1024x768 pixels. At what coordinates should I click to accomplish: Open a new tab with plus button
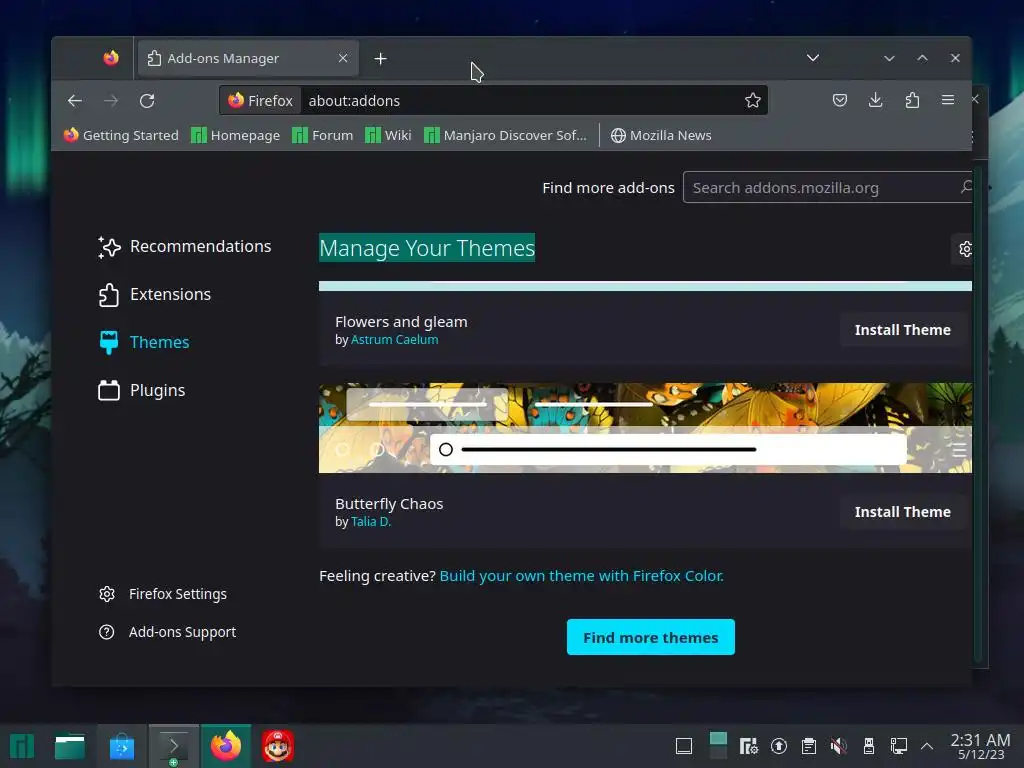click(x=380, y=59)
